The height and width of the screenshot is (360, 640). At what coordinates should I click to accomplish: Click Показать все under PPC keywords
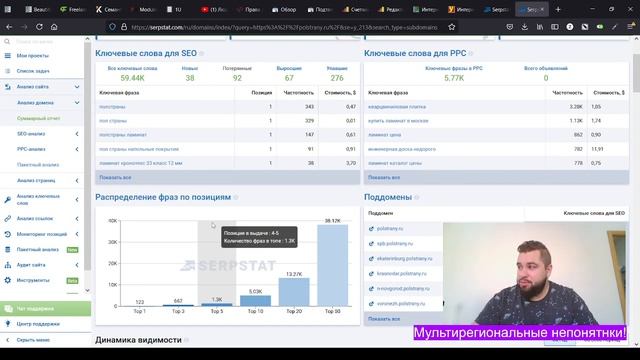pos(384,178)
